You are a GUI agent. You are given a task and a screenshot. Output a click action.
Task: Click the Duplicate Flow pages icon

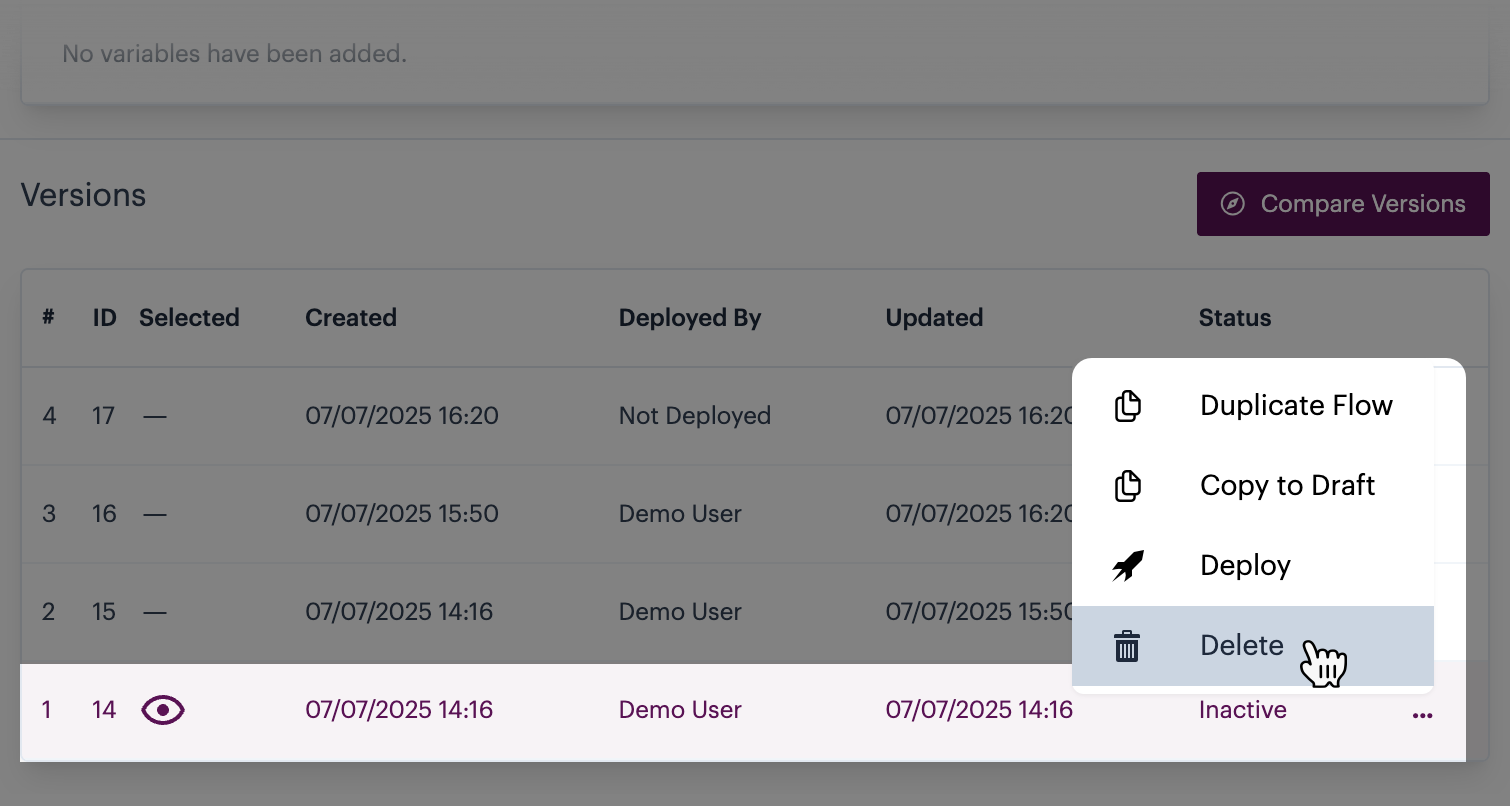1127,406
